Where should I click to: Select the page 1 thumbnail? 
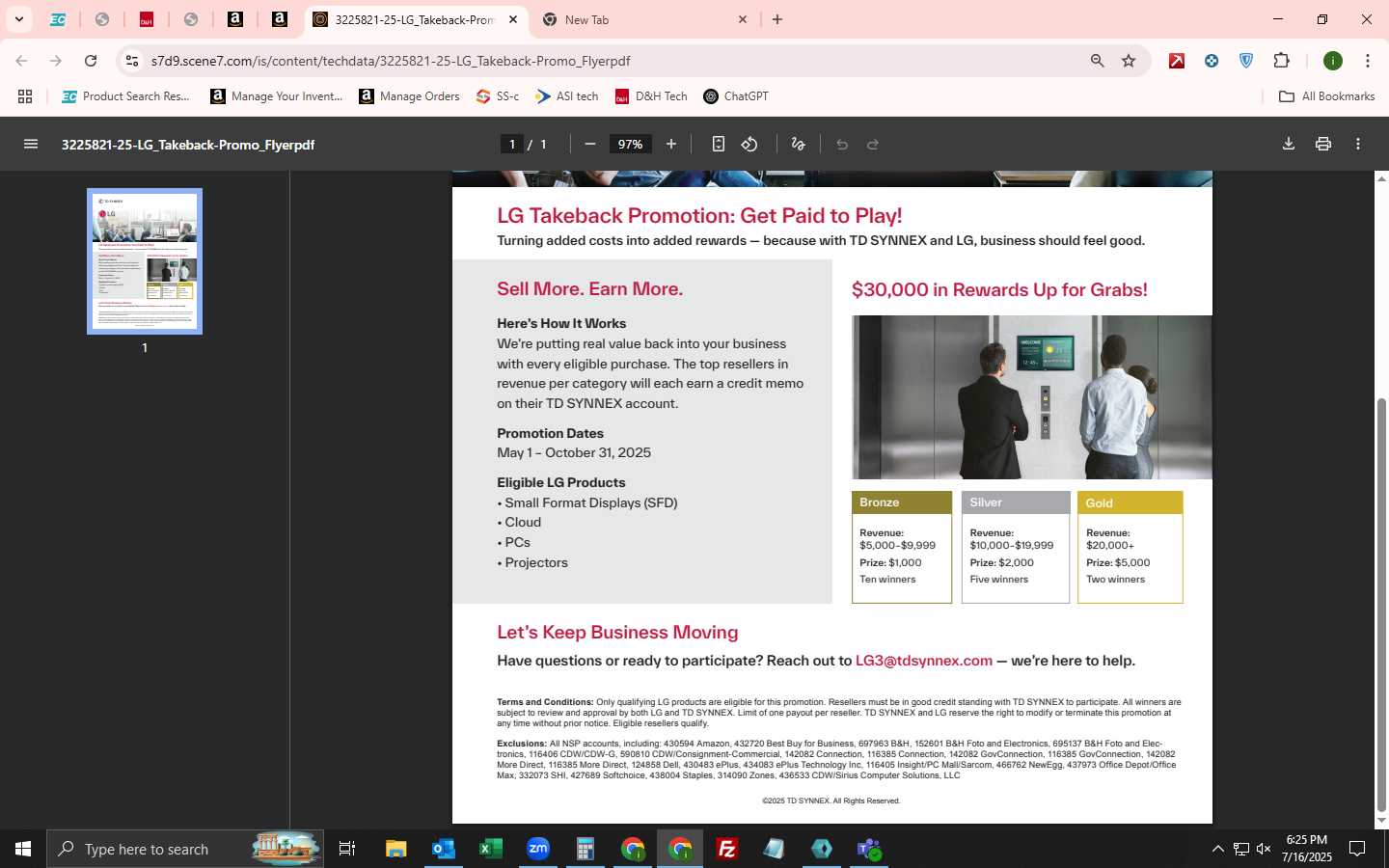145,260
